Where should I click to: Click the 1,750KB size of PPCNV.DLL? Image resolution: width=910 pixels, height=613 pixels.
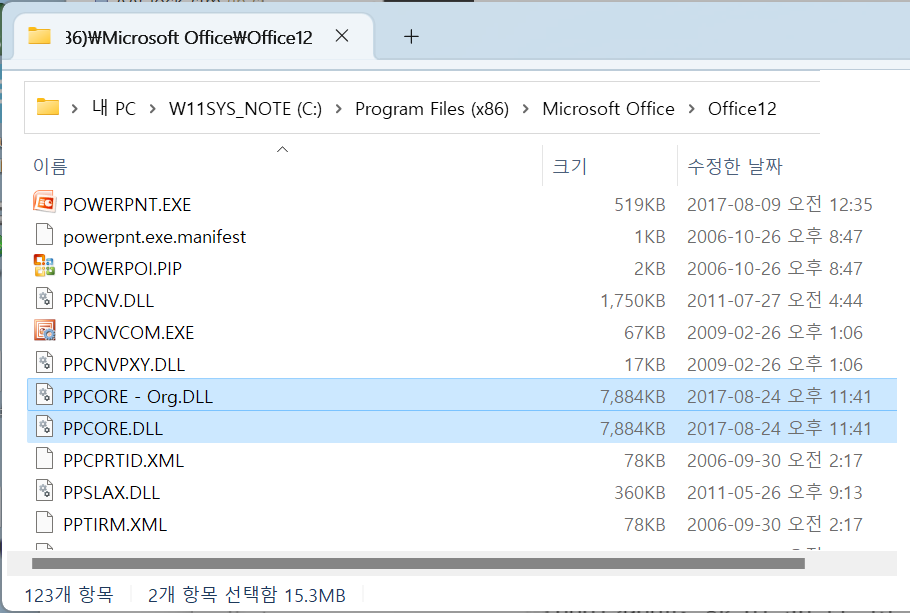(633, 301)
